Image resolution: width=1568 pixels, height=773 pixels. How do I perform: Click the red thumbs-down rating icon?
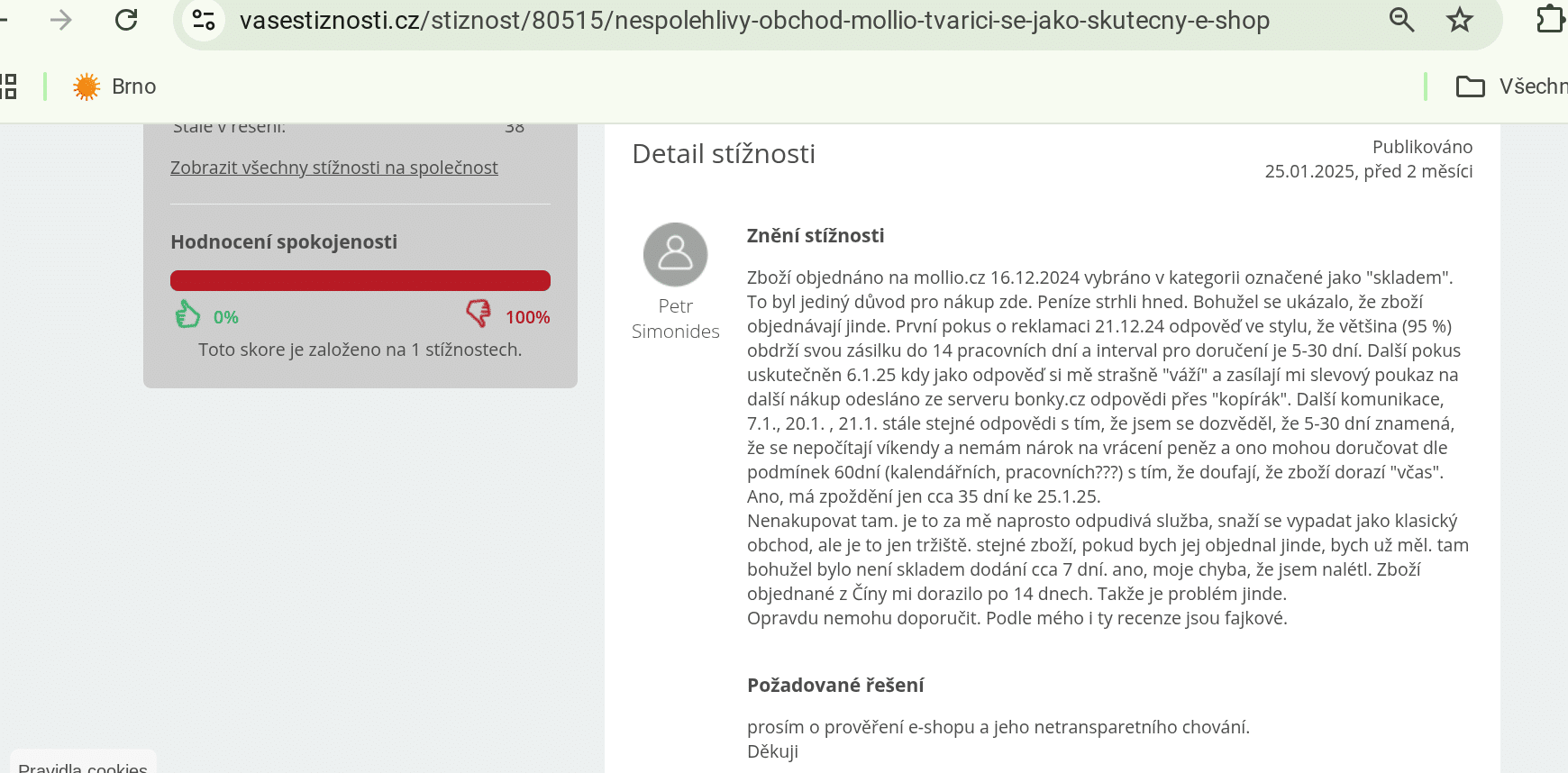479,314
